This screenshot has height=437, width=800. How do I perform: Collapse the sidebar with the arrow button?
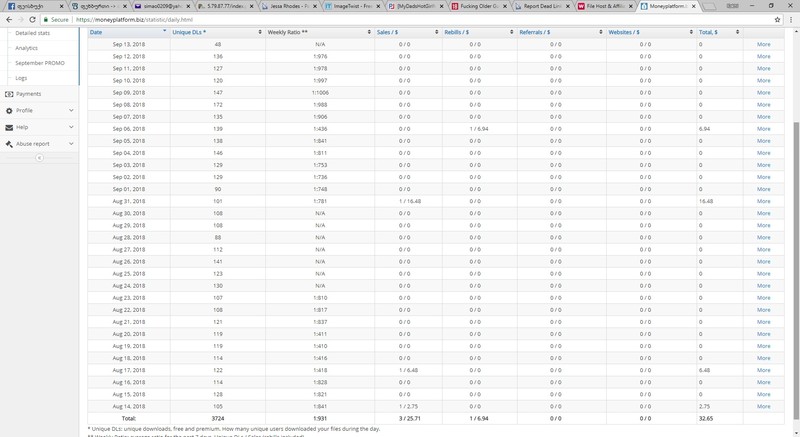[40, 158]
